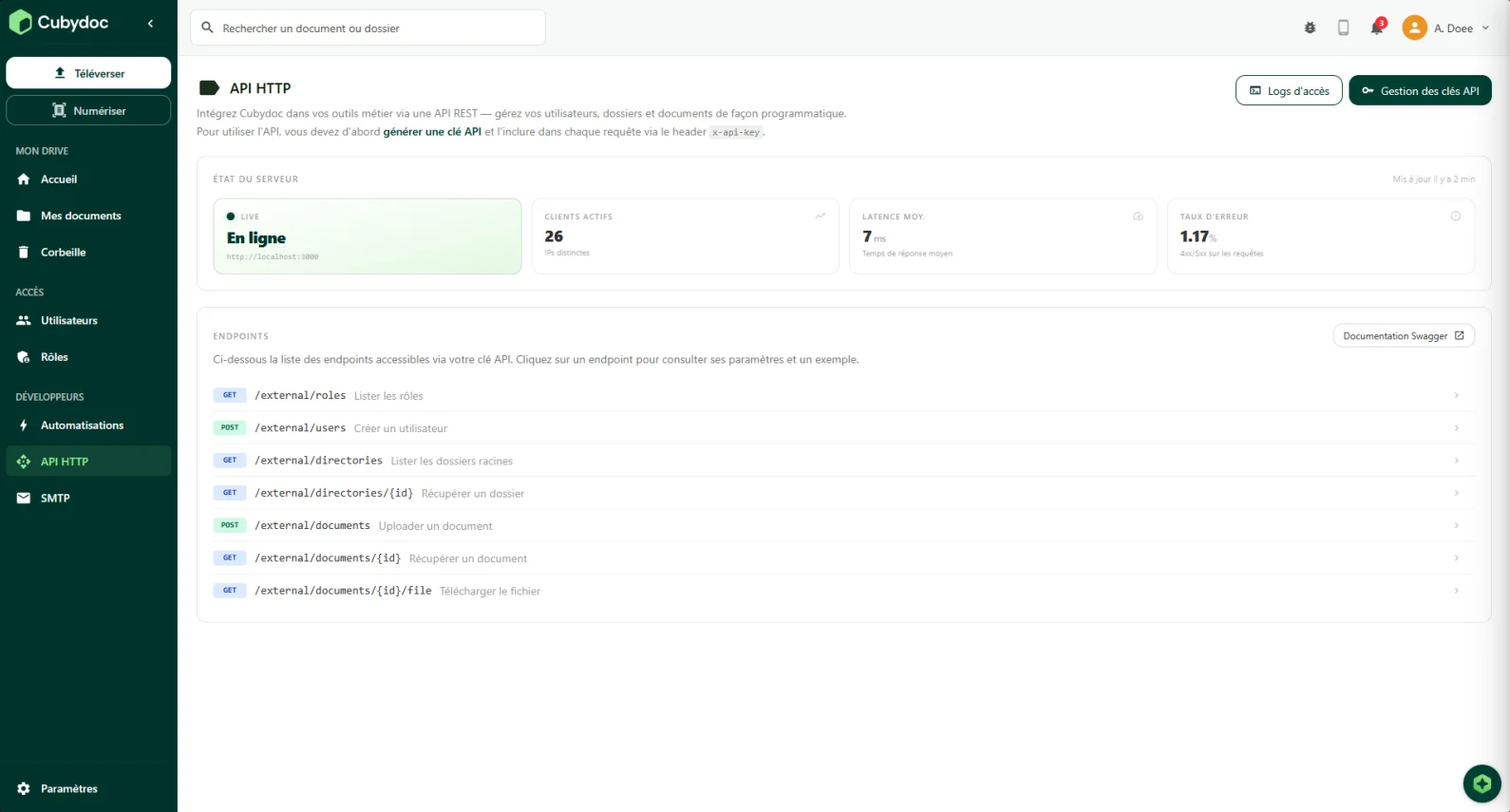Click the Téléverser upload button
1510x812 pixels.
click(88, 73)
